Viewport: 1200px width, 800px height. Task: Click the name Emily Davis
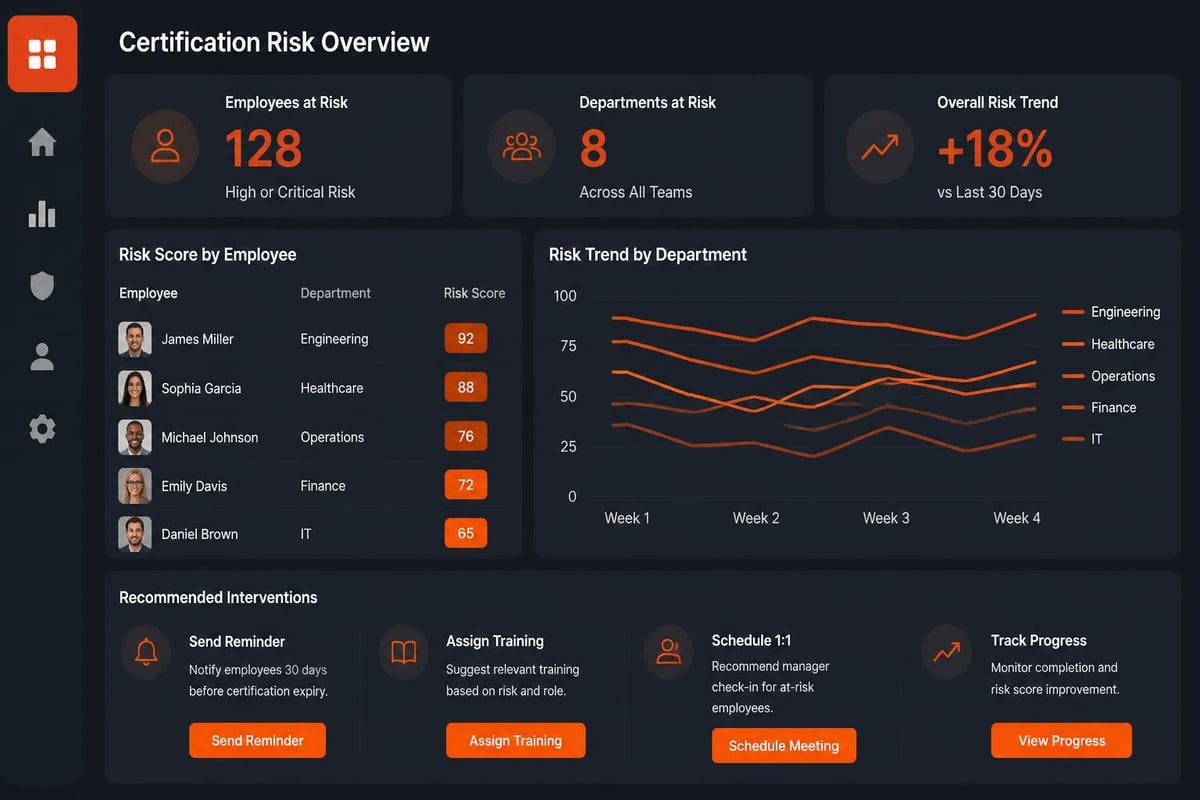(194, 486)
